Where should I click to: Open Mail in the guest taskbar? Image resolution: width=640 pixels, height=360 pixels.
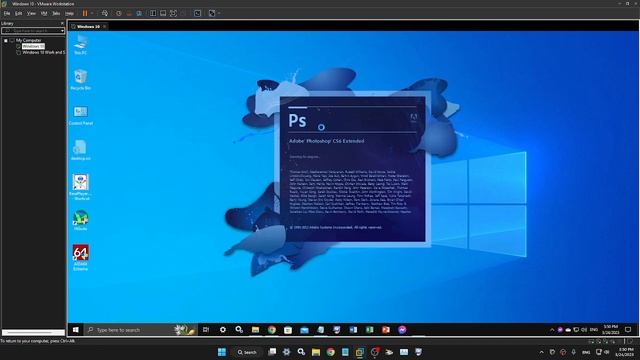click(x=304, y=330)
